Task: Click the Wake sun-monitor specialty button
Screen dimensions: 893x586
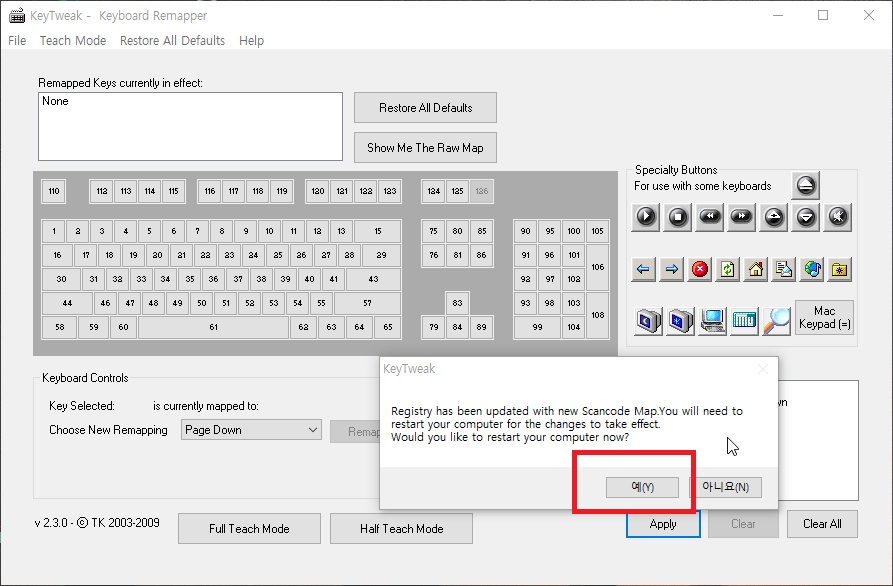Action: point(680,320)
